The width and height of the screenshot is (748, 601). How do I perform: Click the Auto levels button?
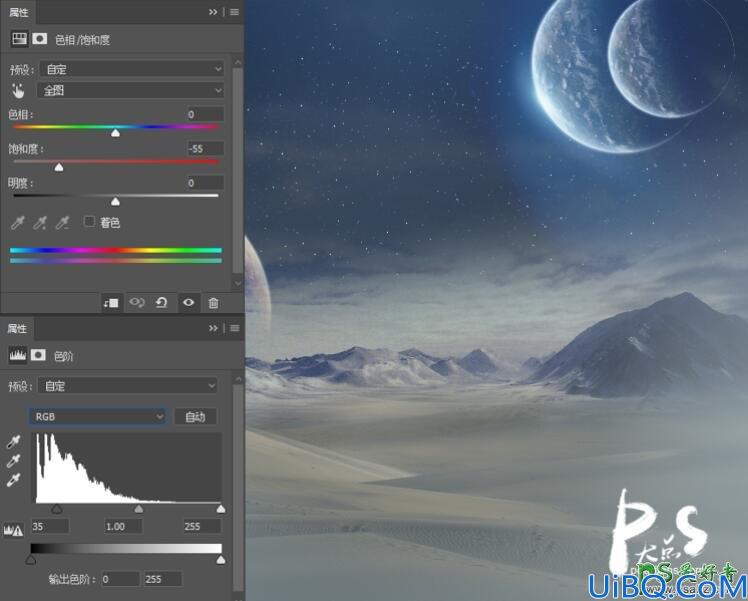195,417
